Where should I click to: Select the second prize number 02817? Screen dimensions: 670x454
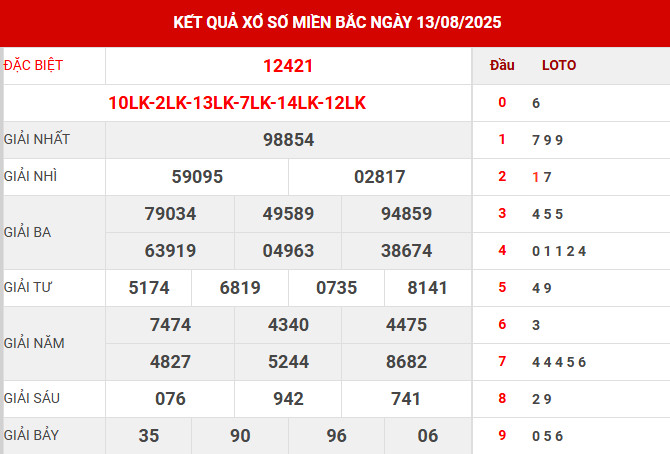click(x=380, y=177)
